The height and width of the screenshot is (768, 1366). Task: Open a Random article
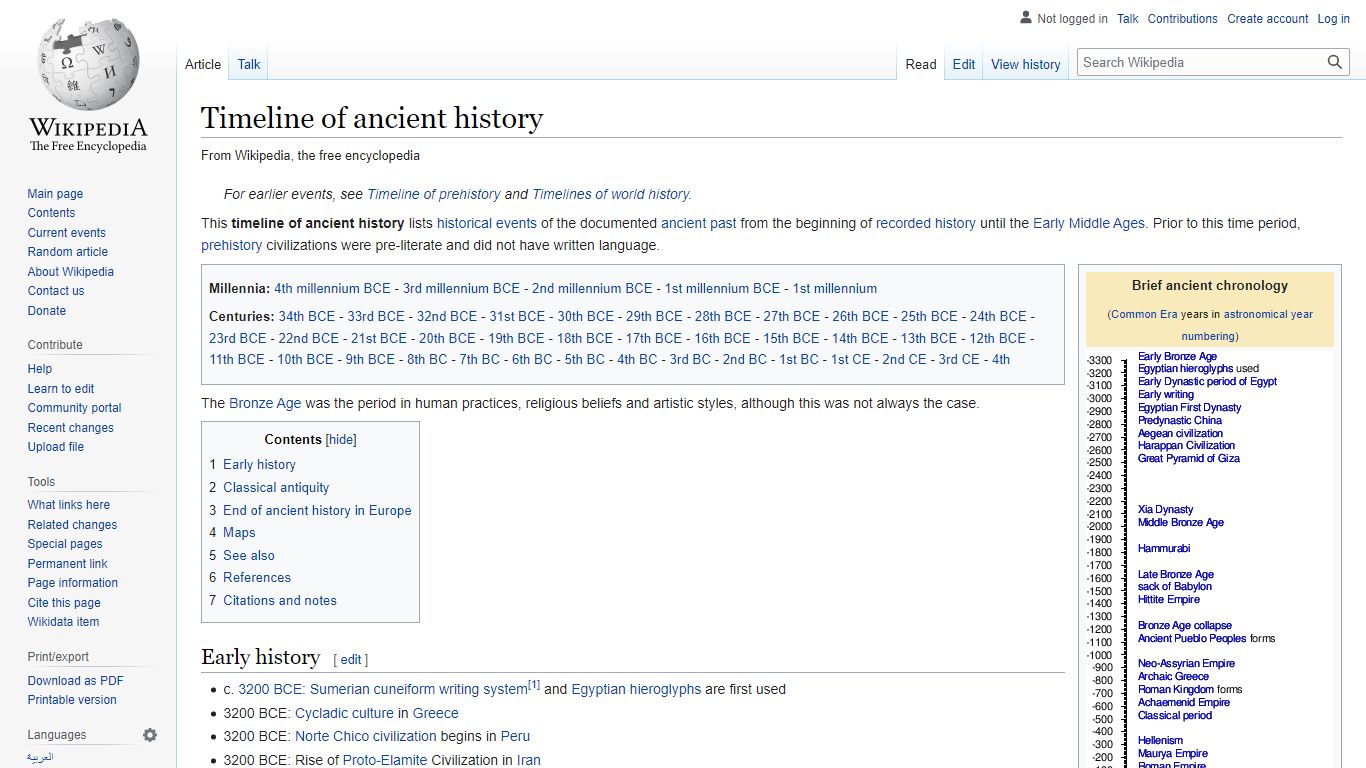(x=67, y=252)
